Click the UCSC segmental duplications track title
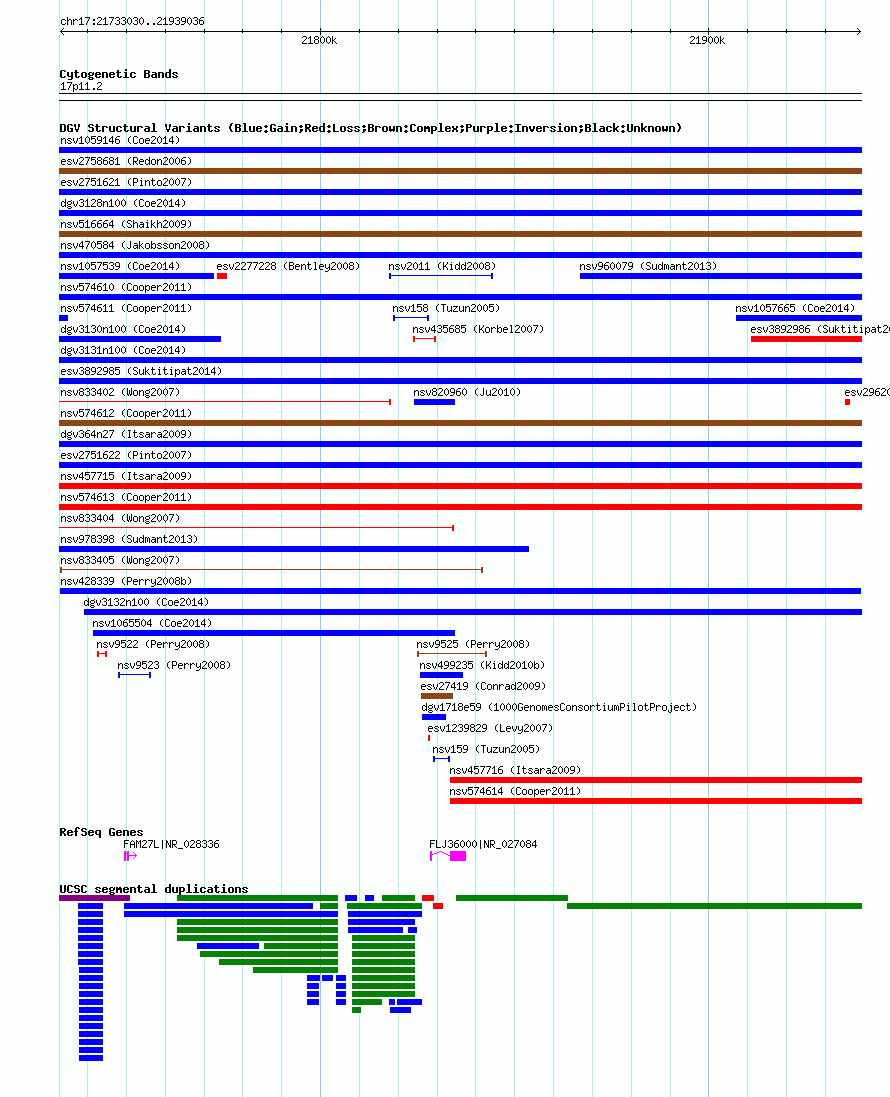The image size is (890, 1097). [x=154, y=889]
